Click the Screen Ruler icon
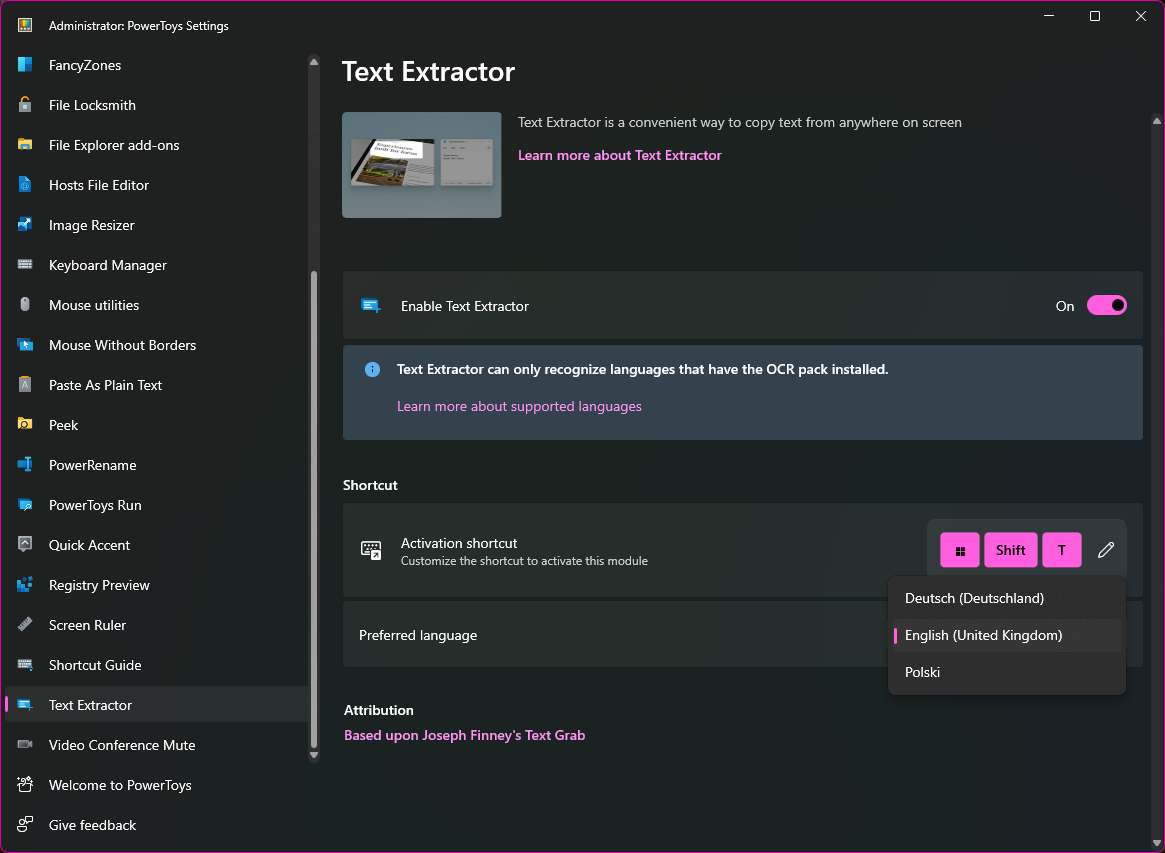Screen dimensions: 1165x853 (25, 624)
